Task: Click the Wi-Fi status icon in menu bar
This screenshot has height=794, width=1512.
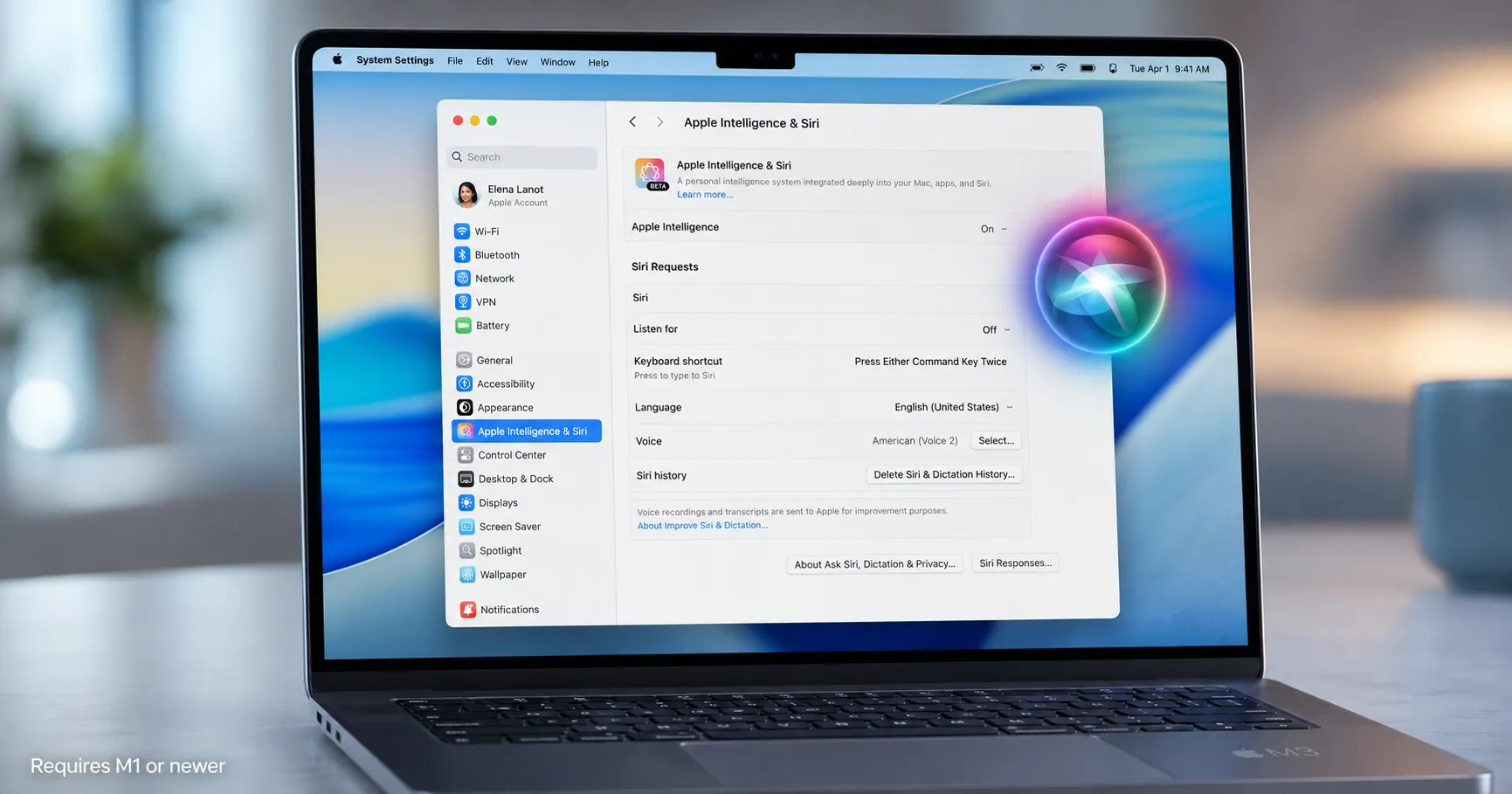Action: [x=1061, y=67]
